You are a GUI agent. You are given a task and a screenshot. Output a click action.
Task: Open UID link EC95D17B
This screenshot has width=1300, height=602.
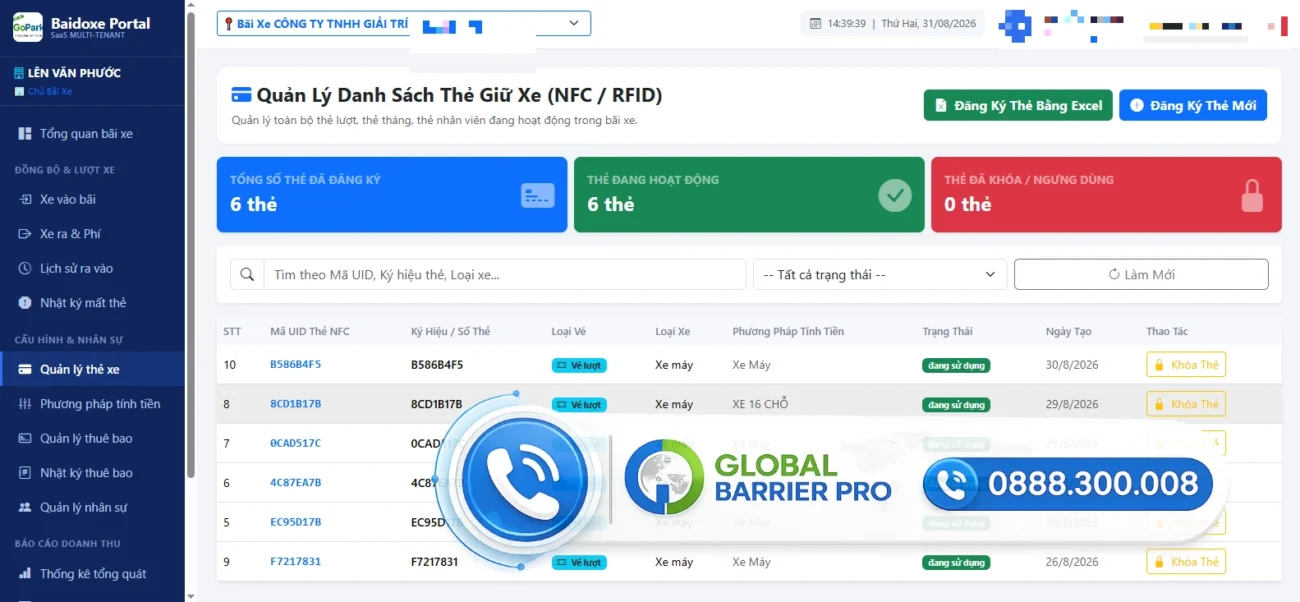coord(296,522)
